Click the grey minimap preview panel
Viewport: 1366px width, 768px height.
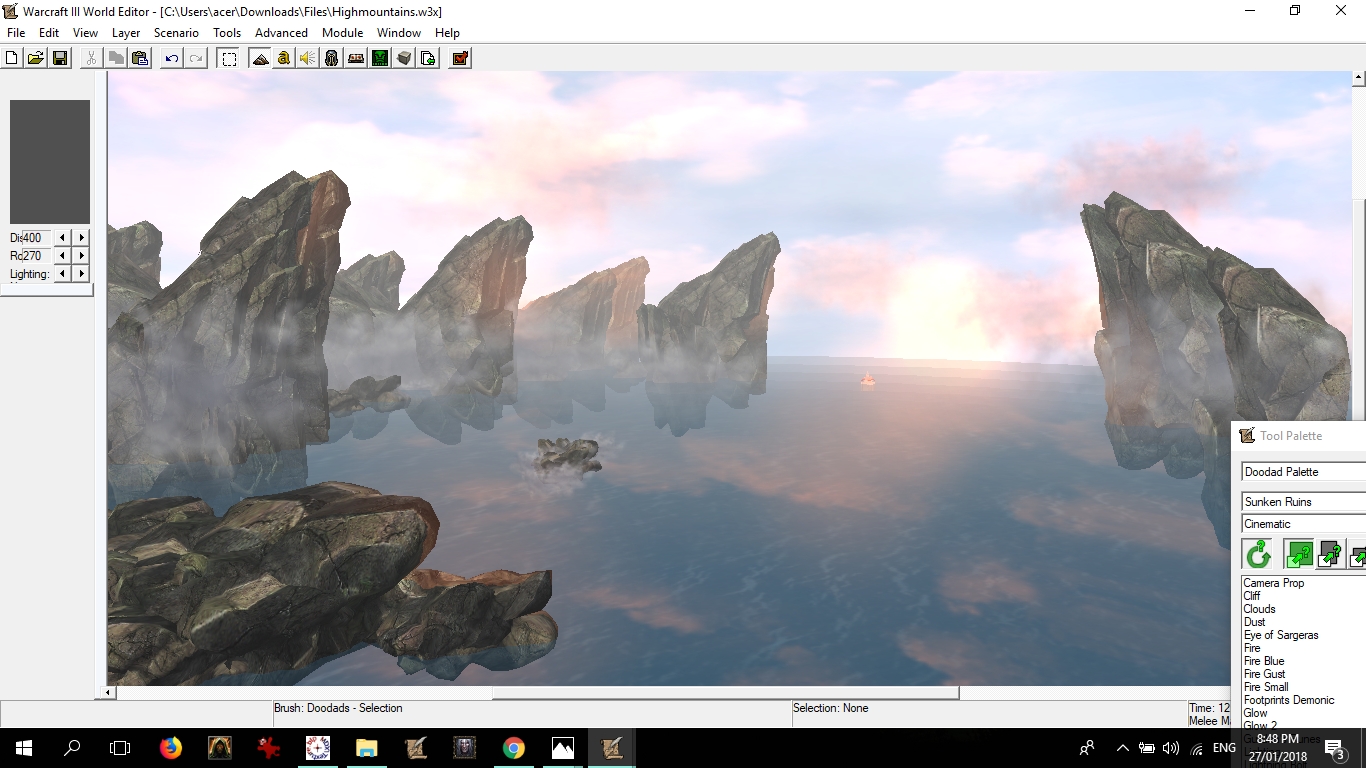pyautogui.click(x=50, y=162)
